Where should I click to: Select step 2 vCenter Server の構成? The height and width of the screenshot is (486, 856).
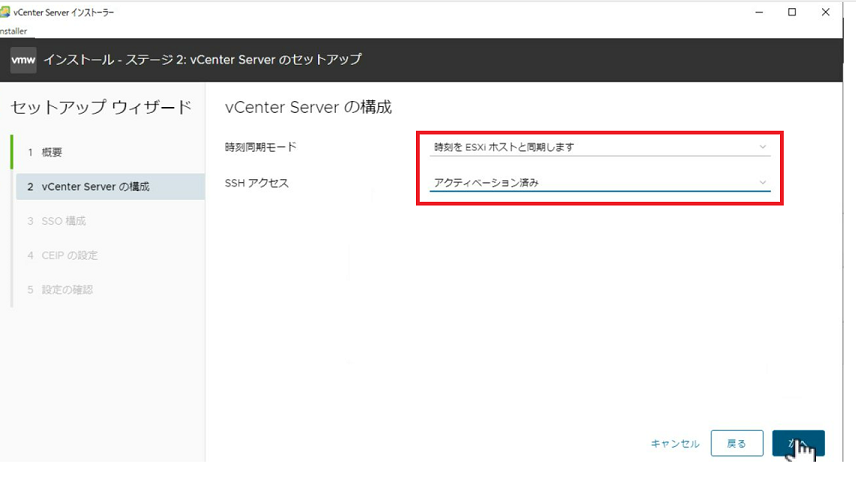pos(110,187)
